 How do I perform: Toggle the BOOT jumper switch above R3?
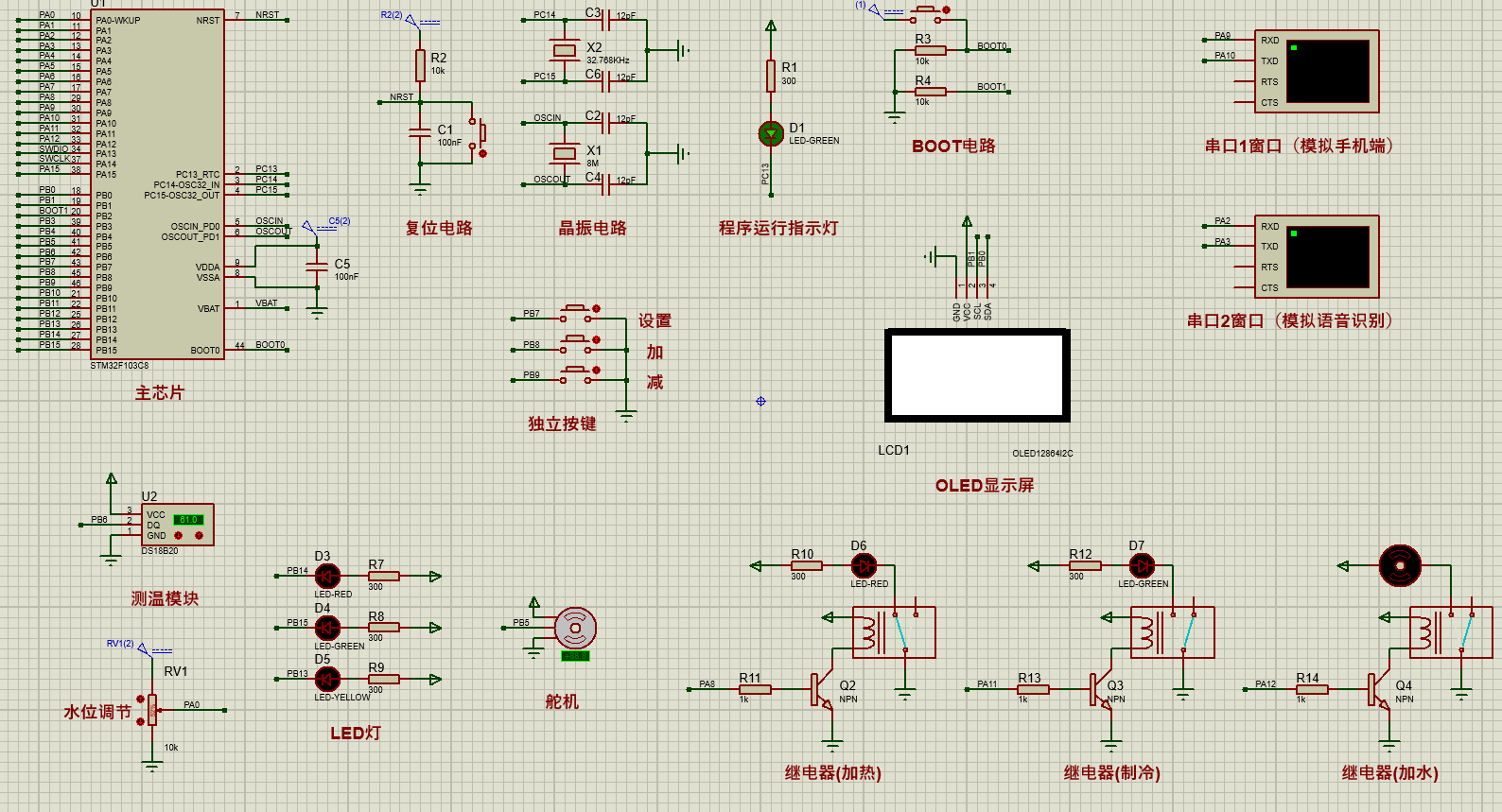(x=925, y=13)
